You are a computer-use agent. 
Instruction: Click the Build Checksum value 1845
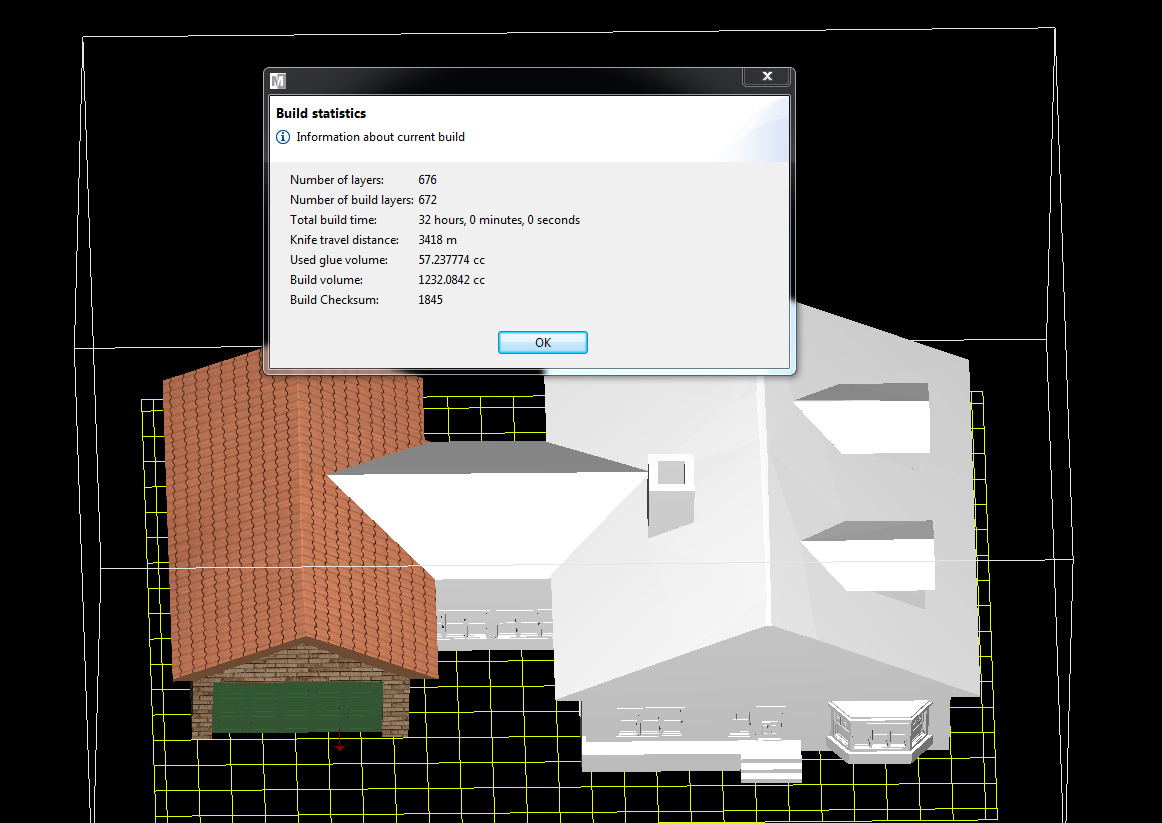[430, 300]
